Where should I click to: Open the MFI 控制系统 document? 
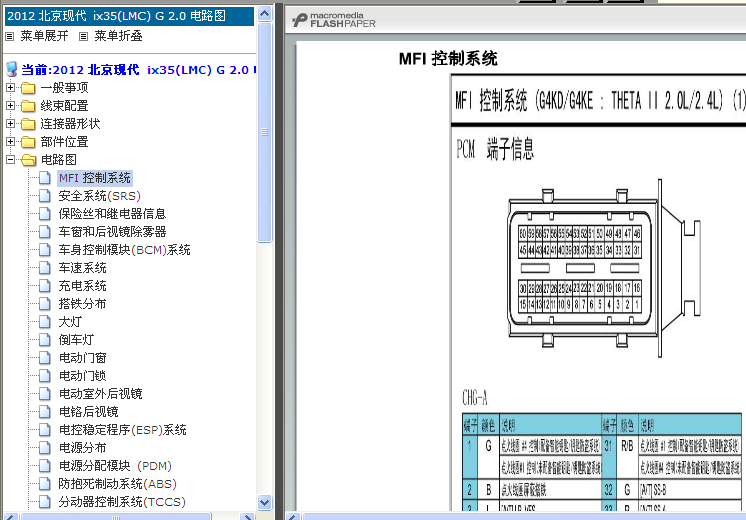95,178
